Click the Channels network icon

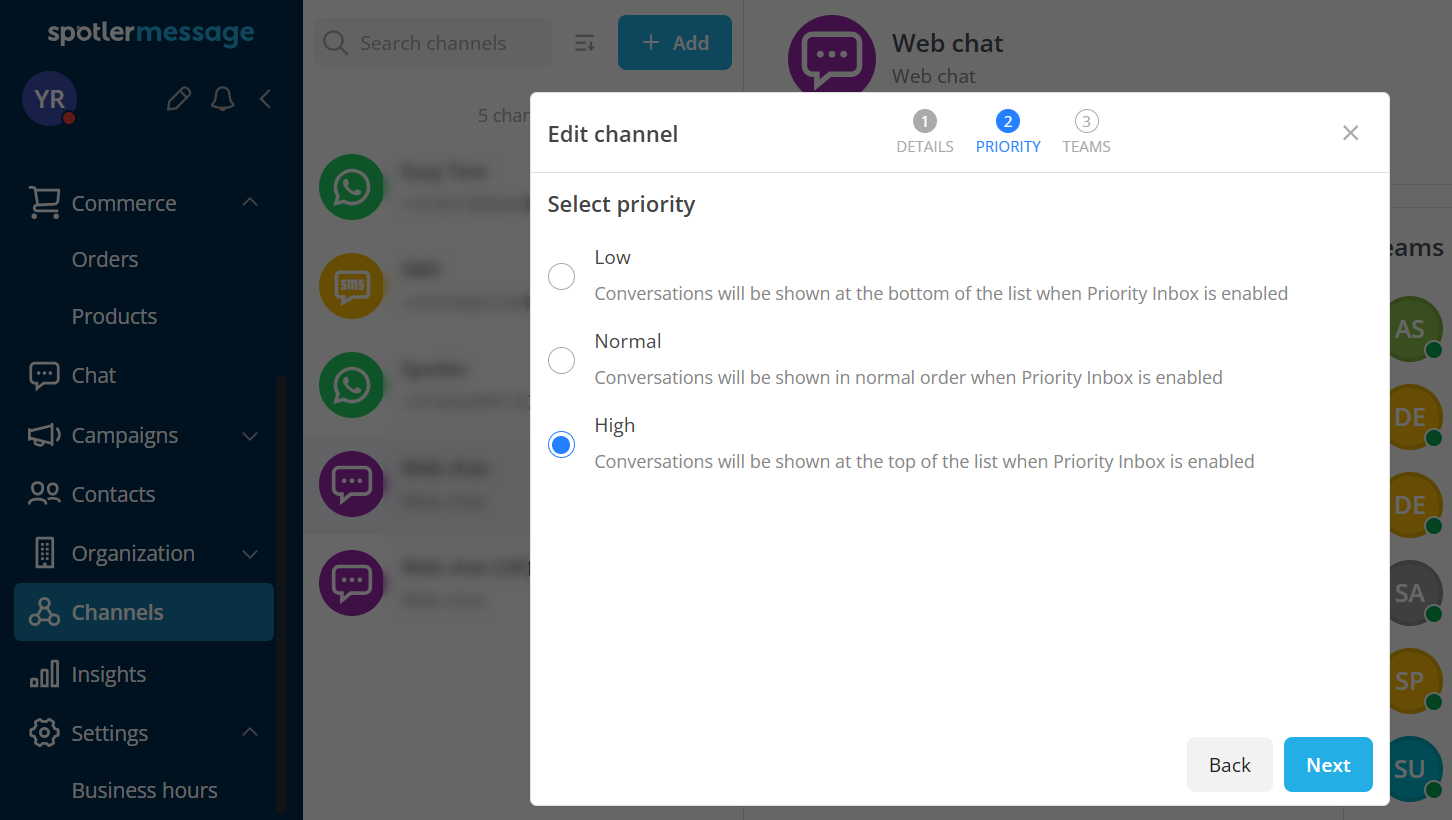(44, 612)
